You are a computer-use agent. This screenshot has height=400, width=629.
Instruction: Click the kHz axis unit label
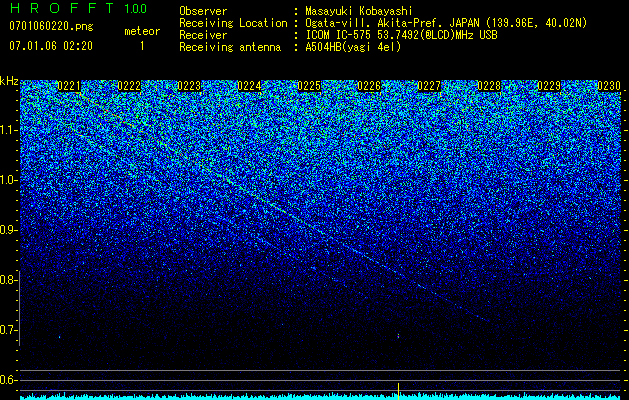[9, 81]
